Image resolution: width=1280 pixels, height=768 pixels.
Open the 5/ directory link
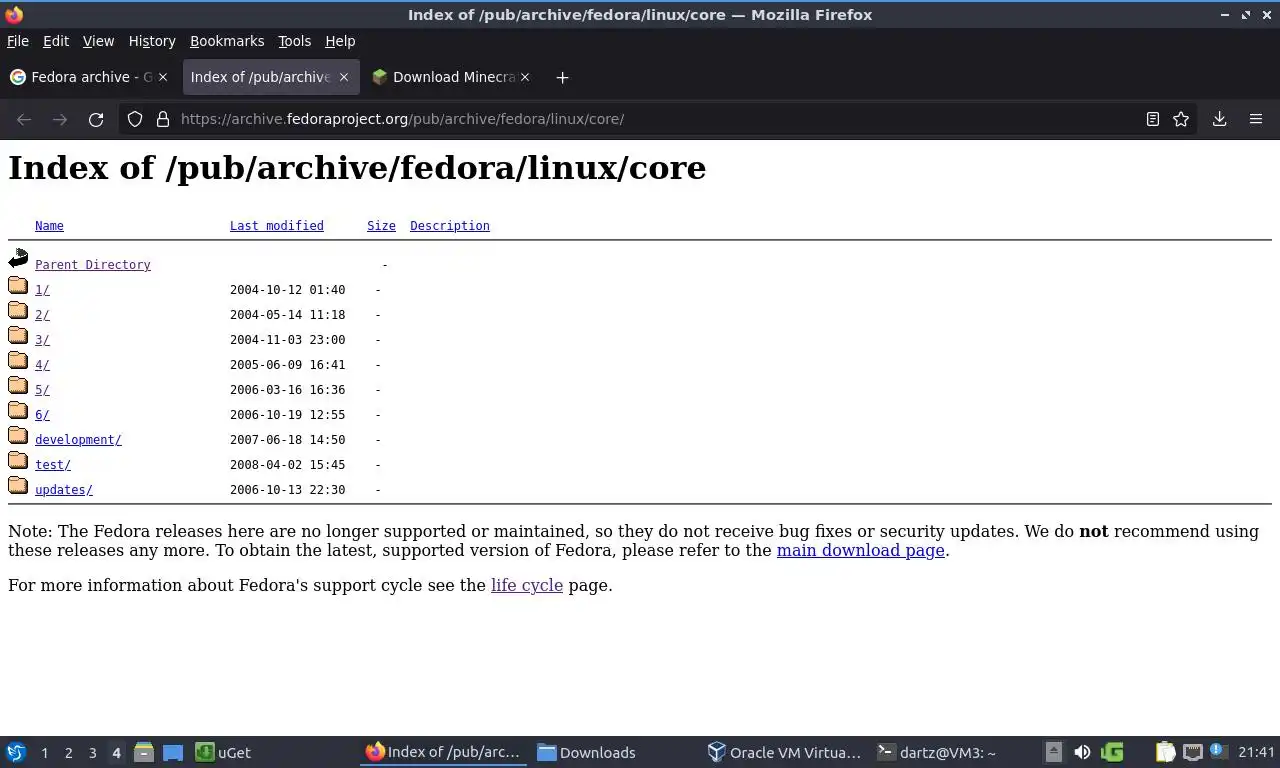coord(42,390)
